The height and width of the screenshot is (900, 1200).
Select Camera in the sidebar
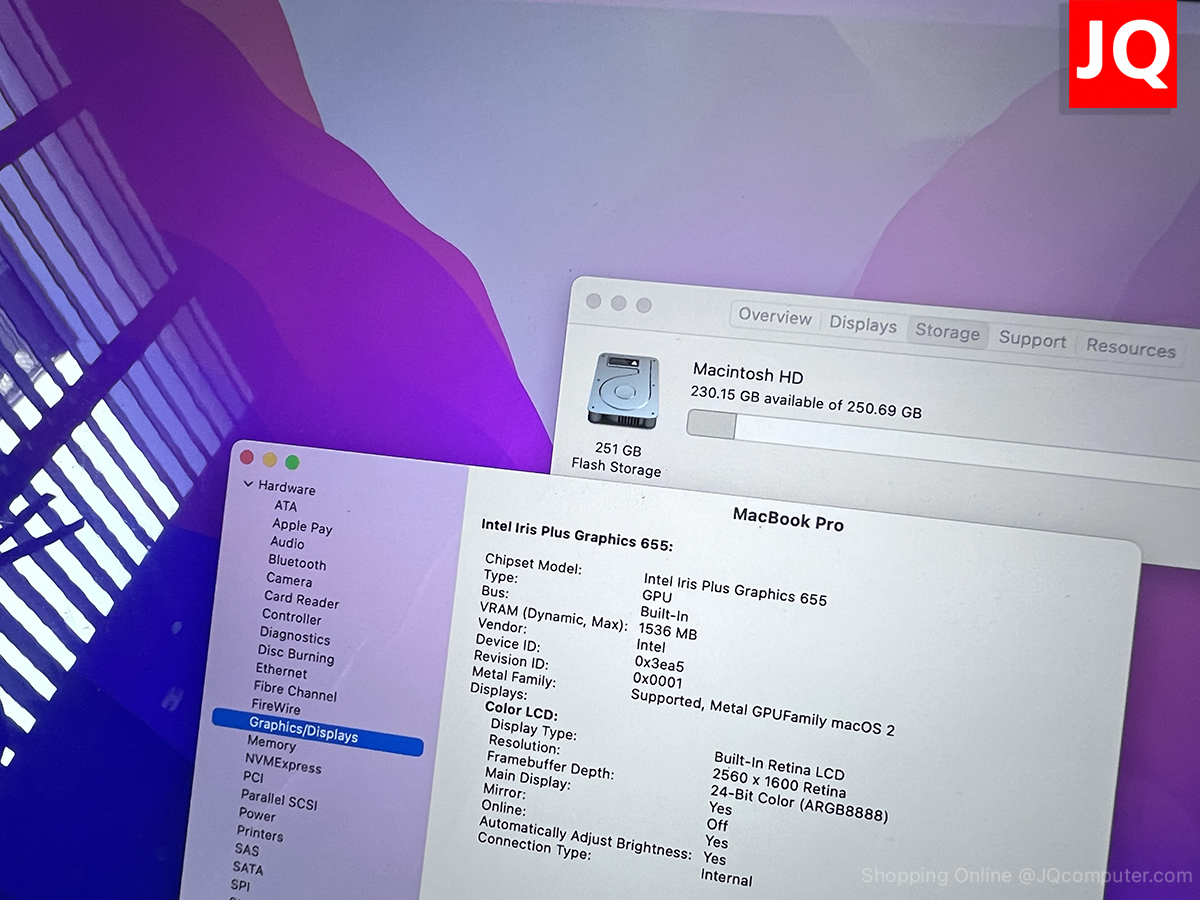click(x=289, y=580)
